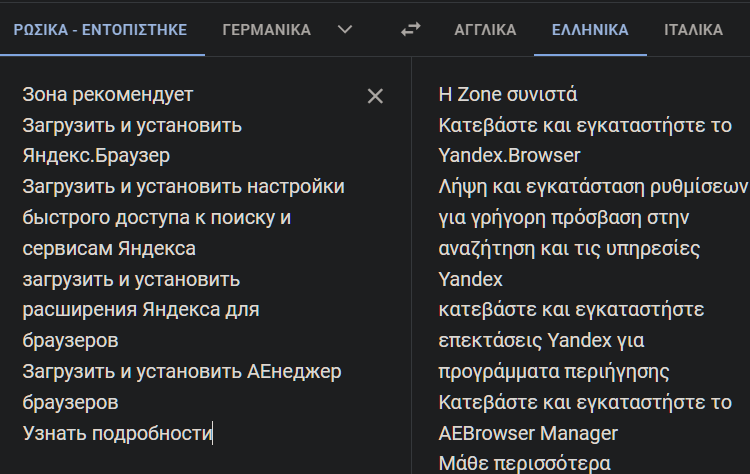Click translated line Λήψη και εγκατάσταση ρυθμίσεων
The image size is (750, 474).
coord(593,187)
